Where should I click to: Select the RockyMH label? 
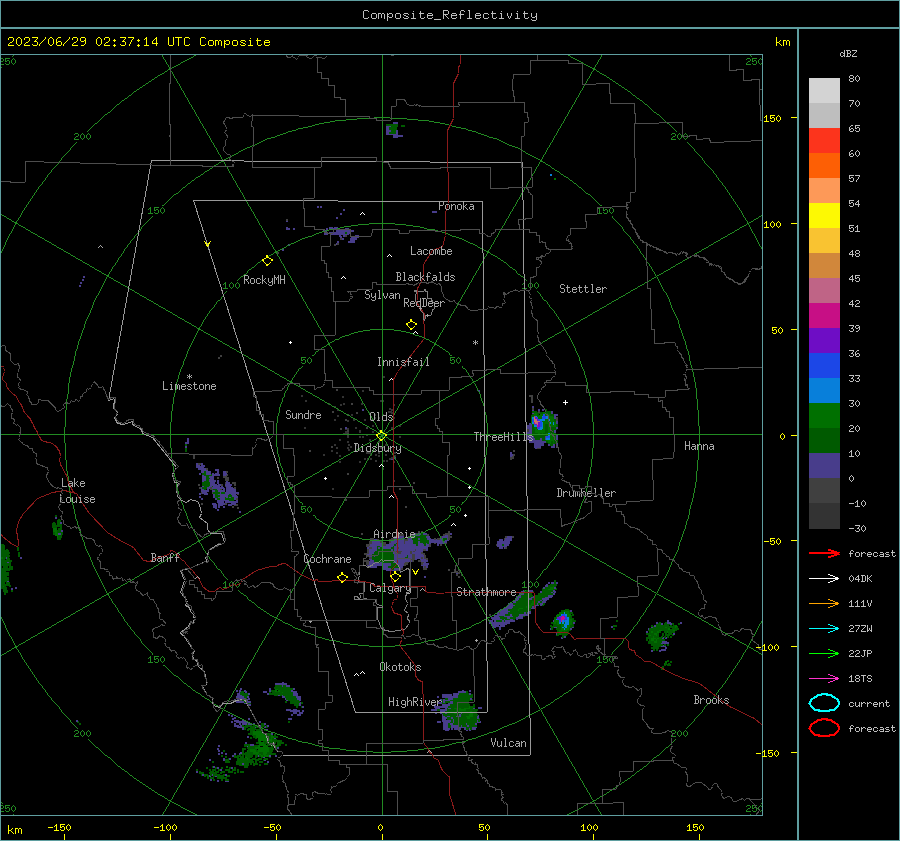click(x=264, y=280)
